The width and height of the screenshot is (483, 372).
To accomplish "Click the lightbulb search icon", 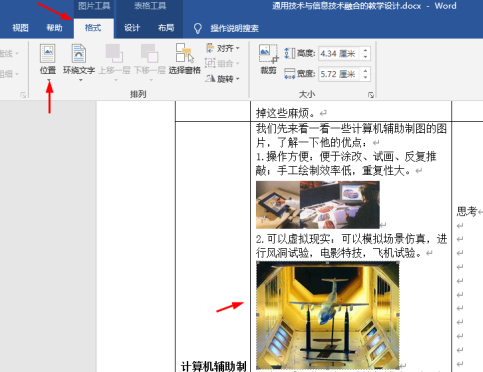I will click(x=198, y=28).
